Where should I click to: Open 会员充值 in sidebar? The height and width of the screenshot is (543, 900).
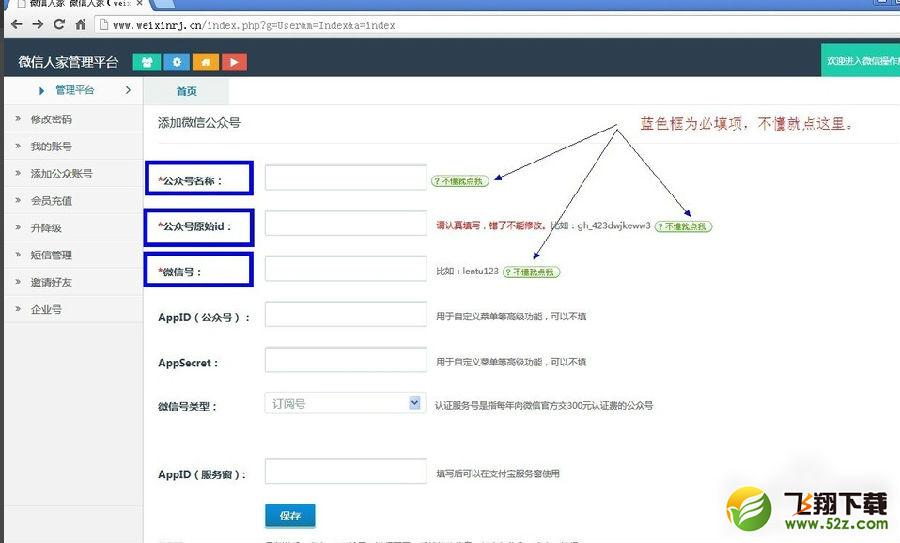(51, 201)
